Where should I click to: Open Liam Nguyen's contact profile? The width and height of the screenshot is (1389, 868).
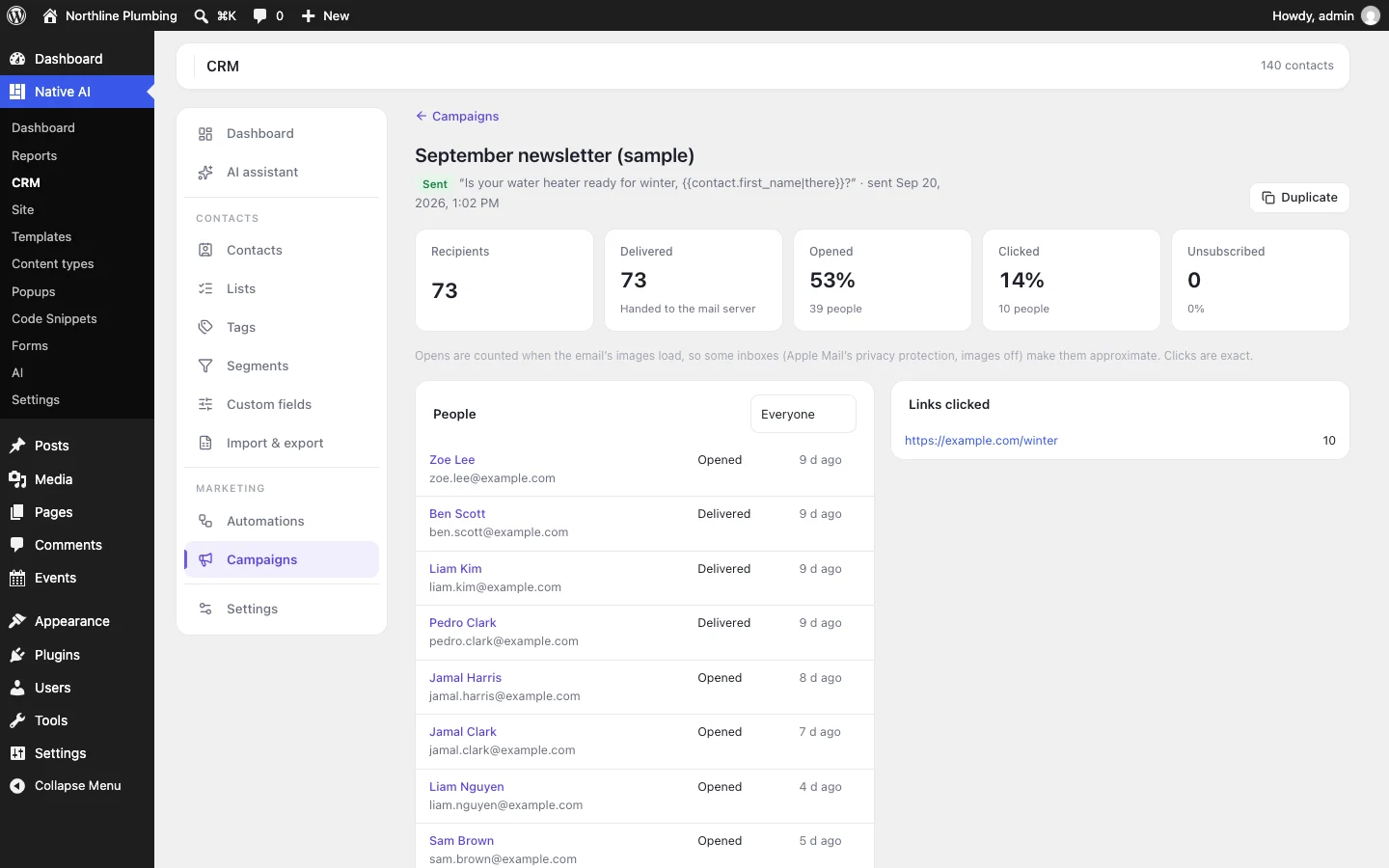467,787
